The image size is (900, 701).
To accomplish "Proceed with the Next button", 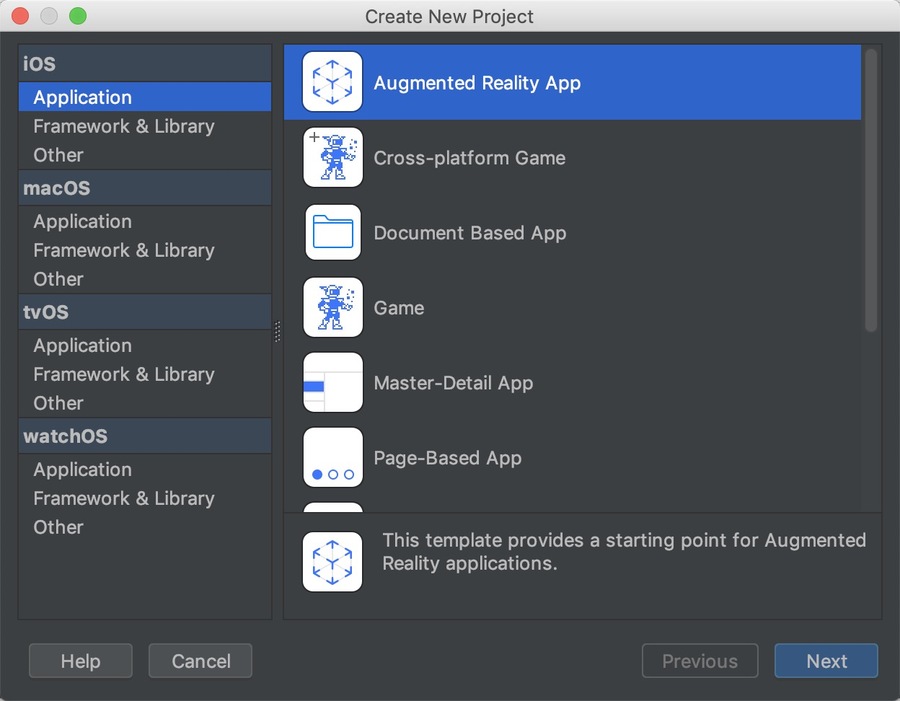I will (x=826, y=661).
